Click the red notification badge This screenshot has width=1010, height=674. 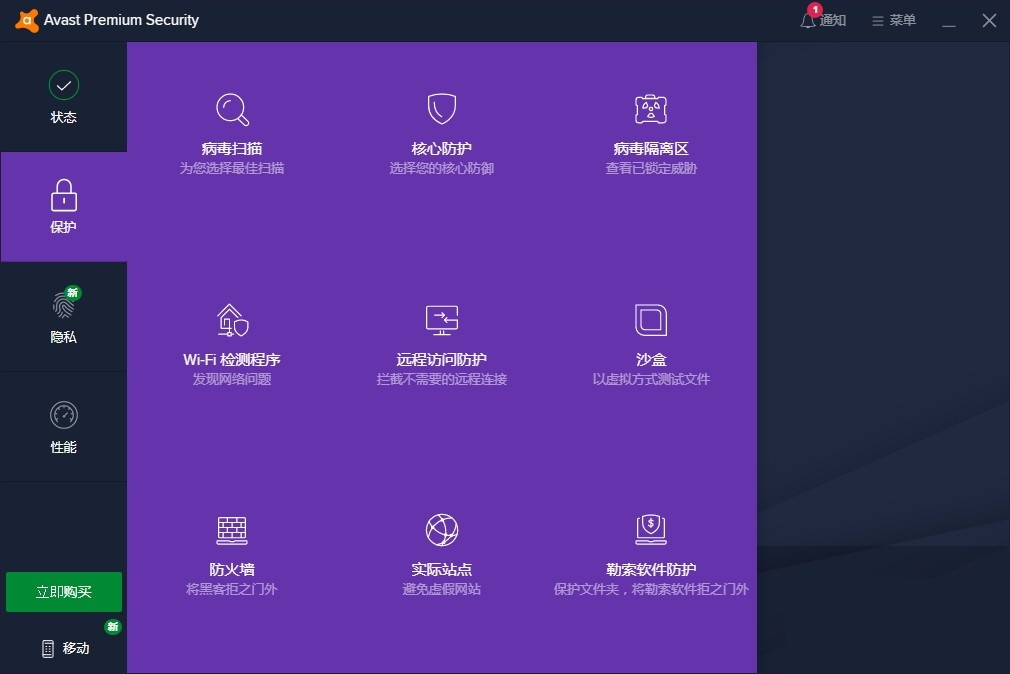(815, 10)
